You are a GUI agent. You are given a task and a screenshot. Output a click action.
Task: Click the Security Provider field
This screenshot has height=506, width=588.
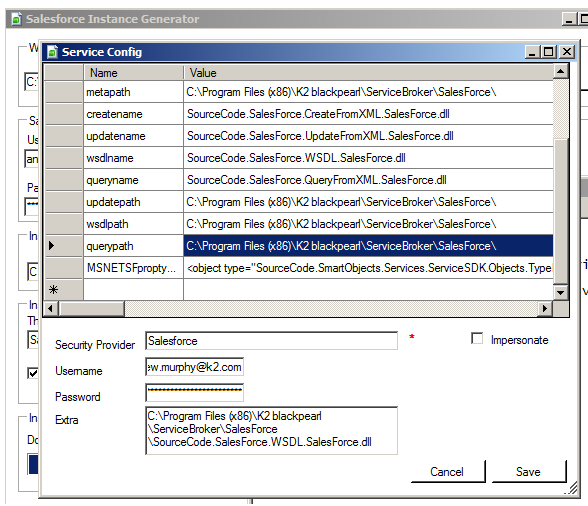272,341
